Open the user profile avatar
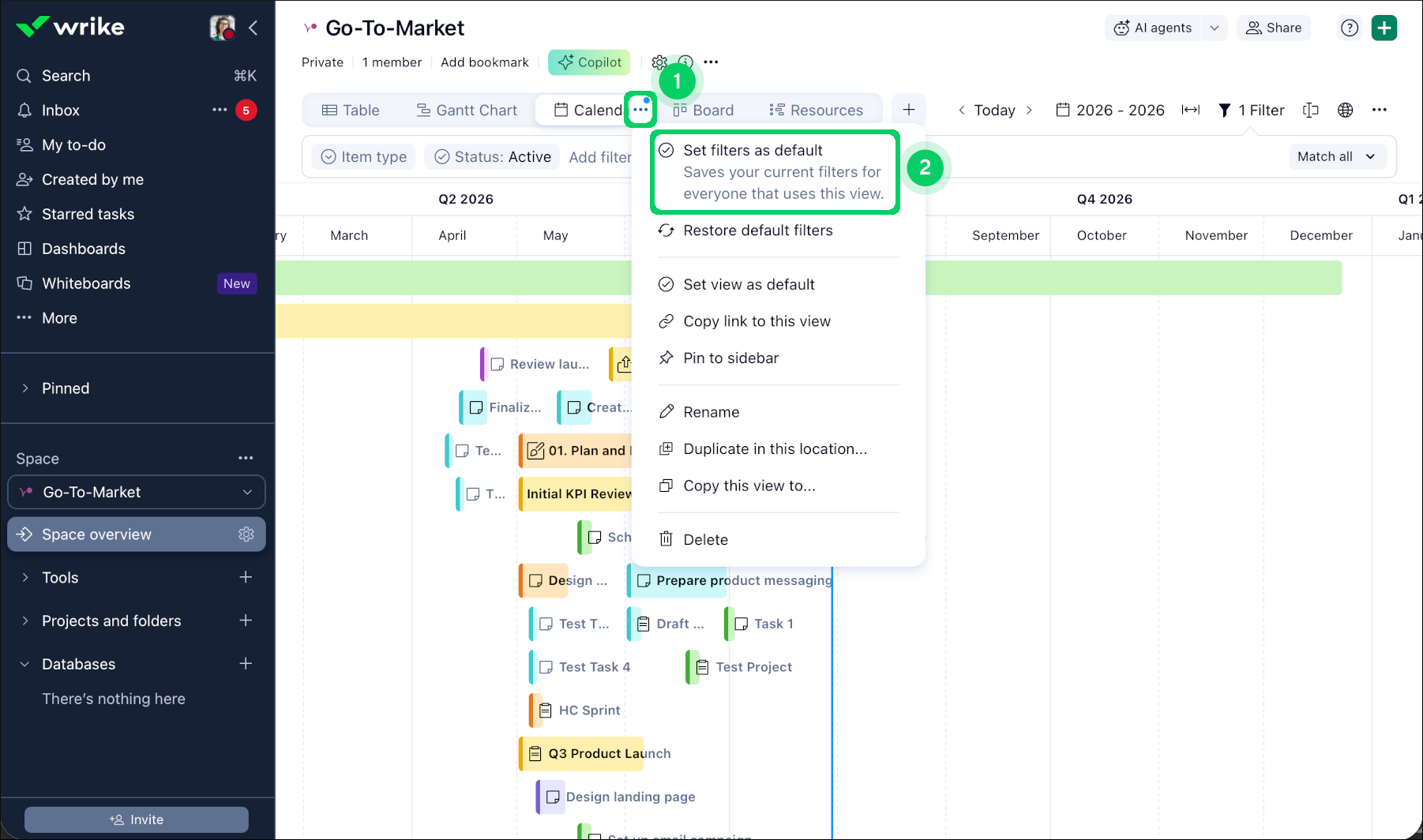The image size is (1423, 840). 222,28
